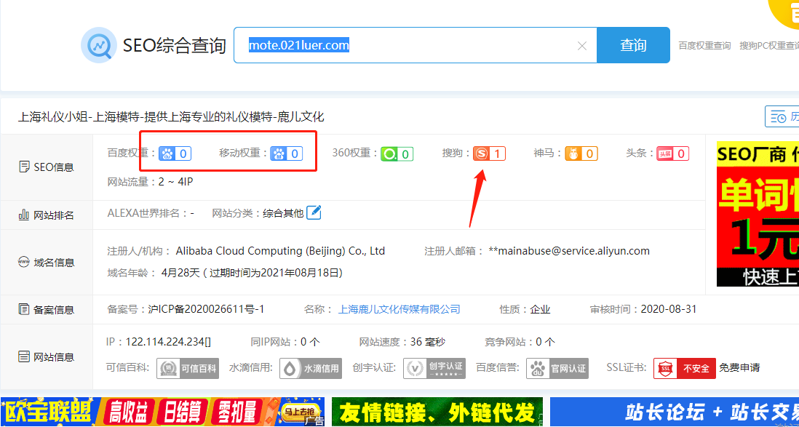
Task: Click the SEO综合查询 magnifier logo icon
Action: (99, 45)
